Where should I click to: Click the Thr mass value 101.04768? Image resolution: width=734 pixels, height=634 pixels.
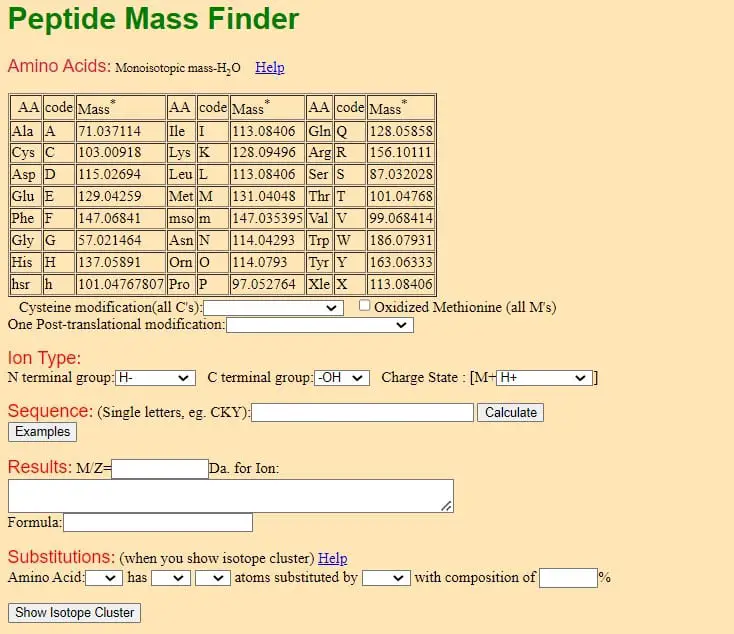(x=401, y=197)
